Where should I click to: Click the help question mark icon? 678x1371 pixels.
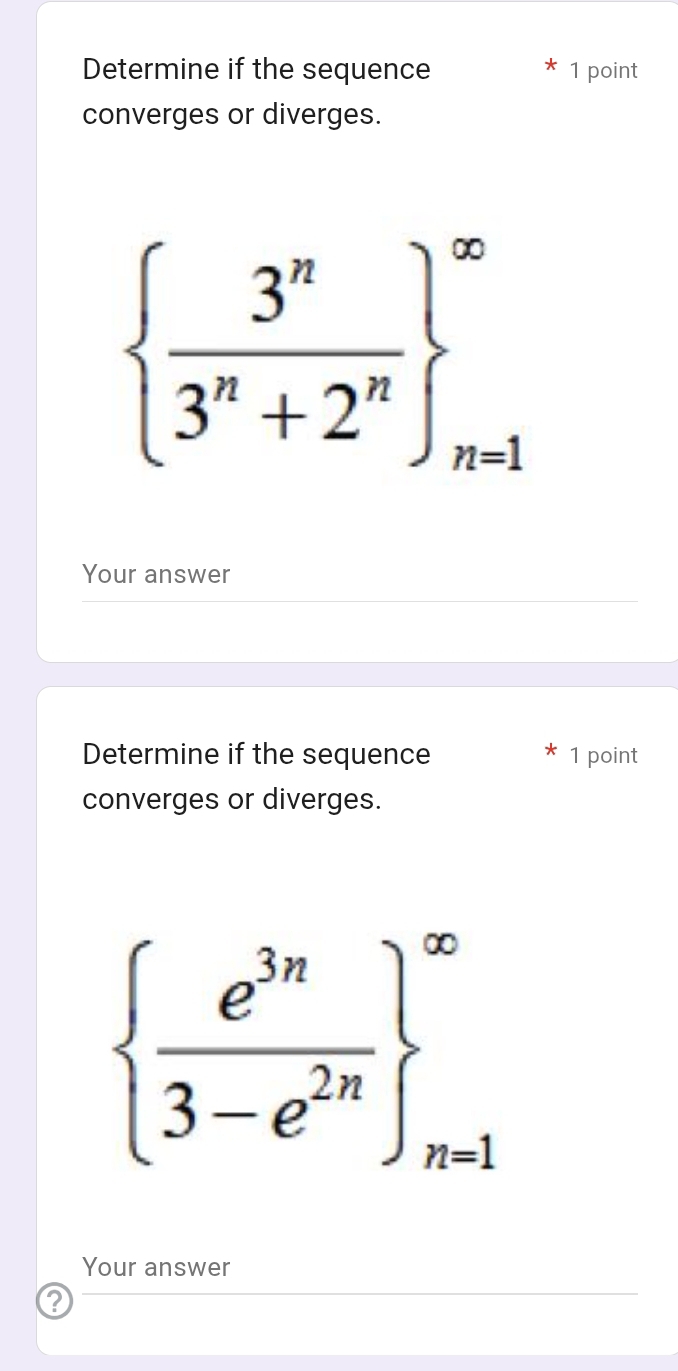point(55,1301)
